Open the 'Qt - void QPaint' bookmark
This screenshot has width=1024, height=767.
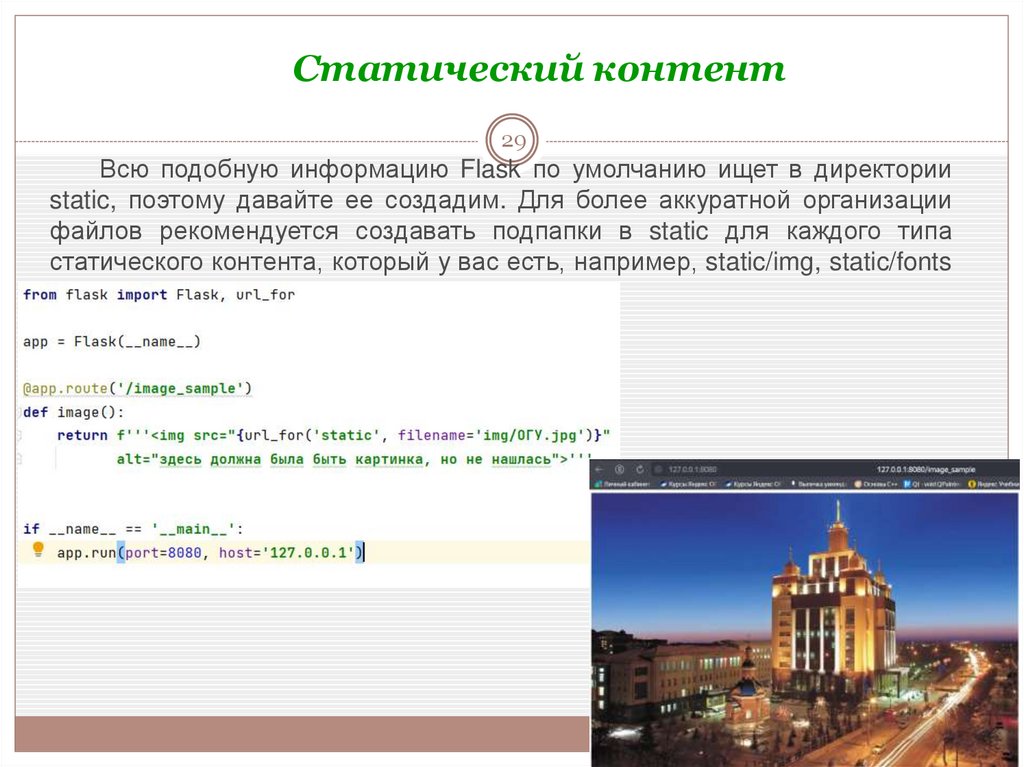931,484
